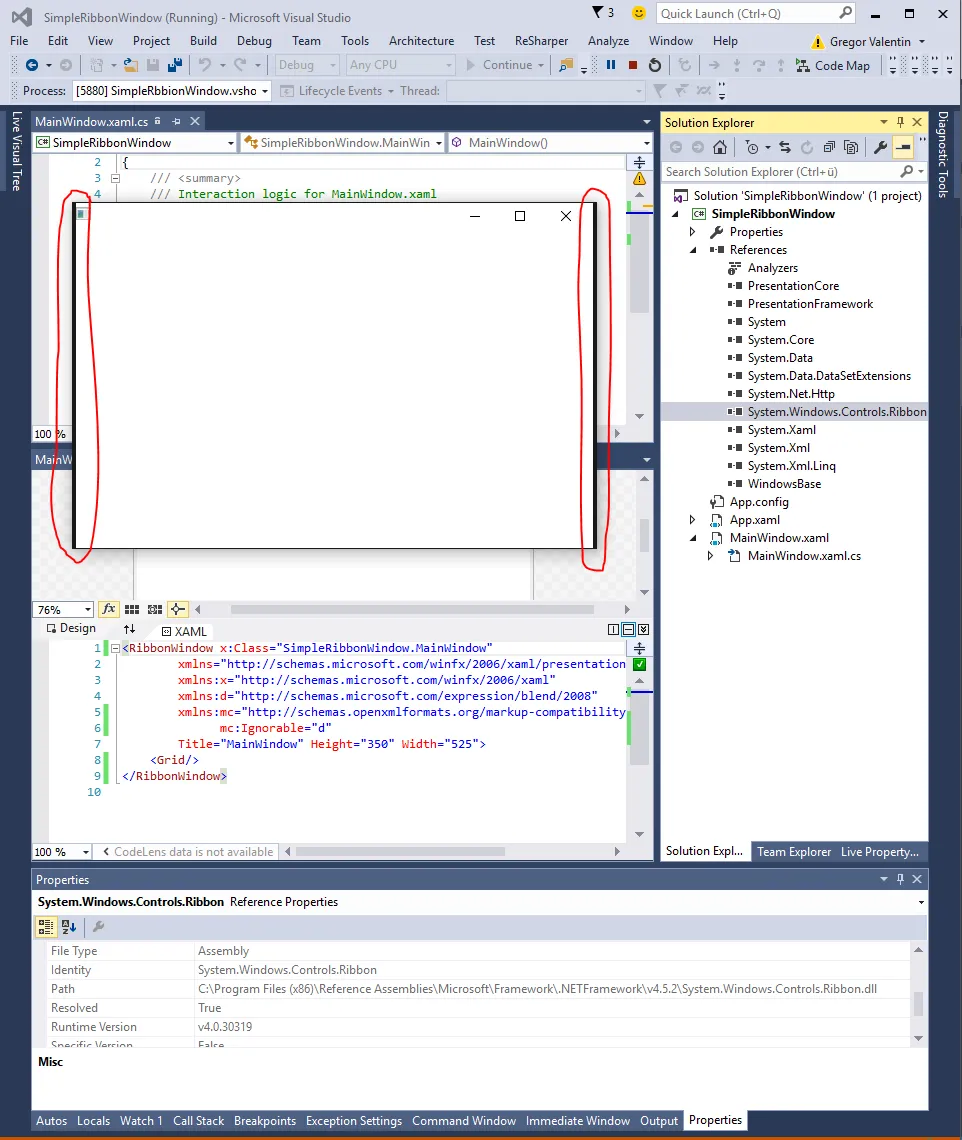
Task: Open Solution Explorer Properties wrench
Action: pos(880,148)
